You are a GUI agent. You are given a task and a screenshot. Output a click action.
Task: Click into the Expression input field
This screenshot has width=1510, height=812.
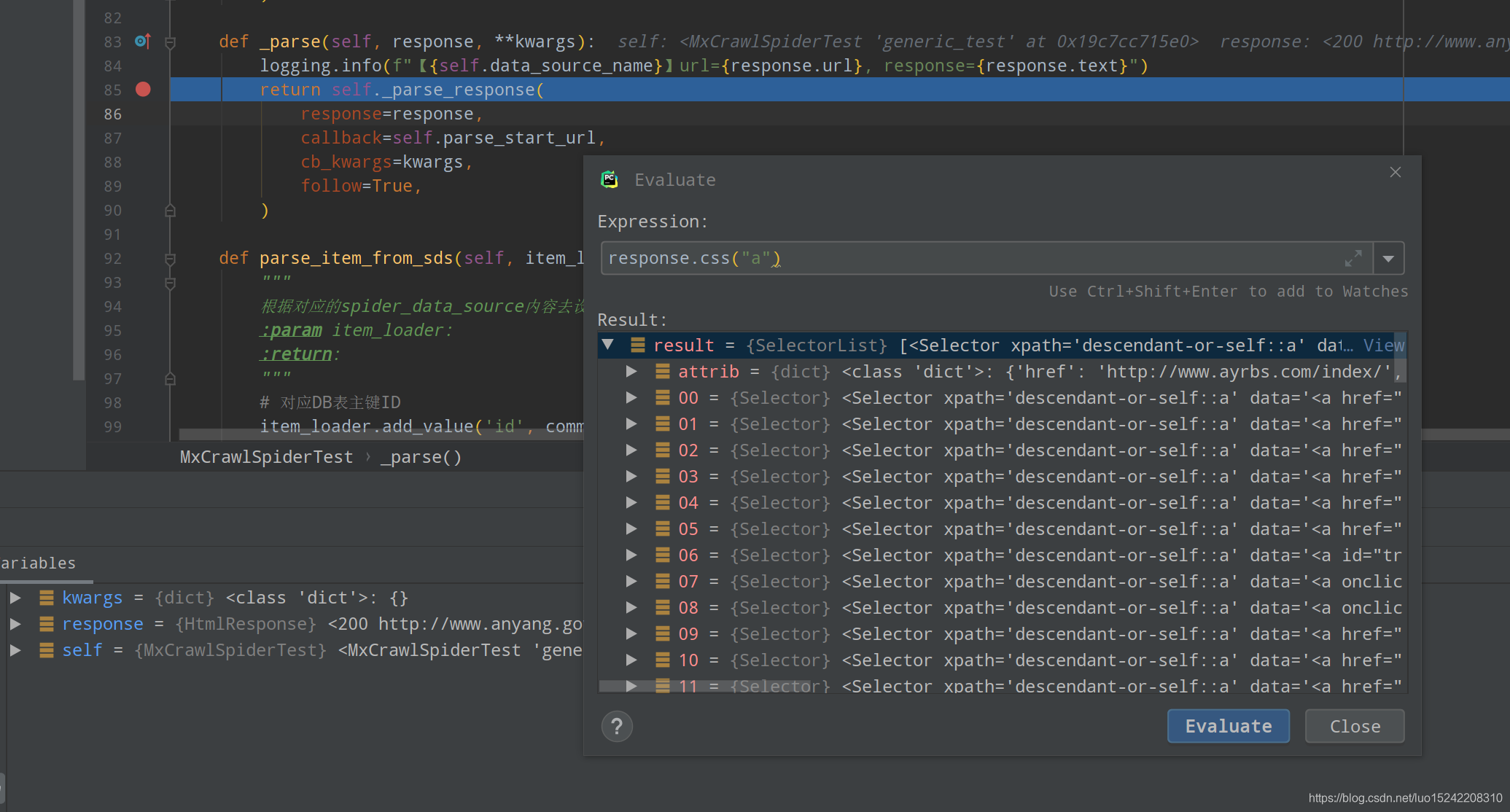point(986,258)
